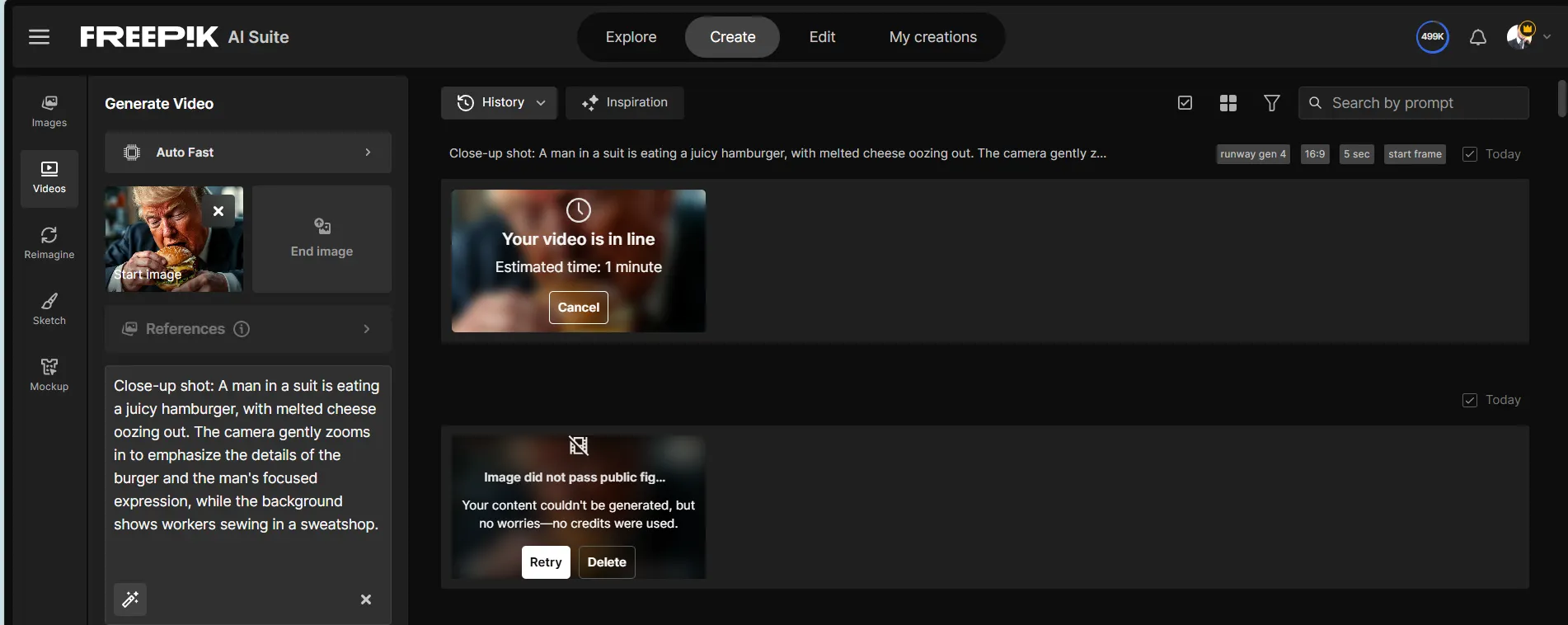Viewport: 1568px width, 625px height.
Task: Switch to grid view layout
Action: 1228,103
